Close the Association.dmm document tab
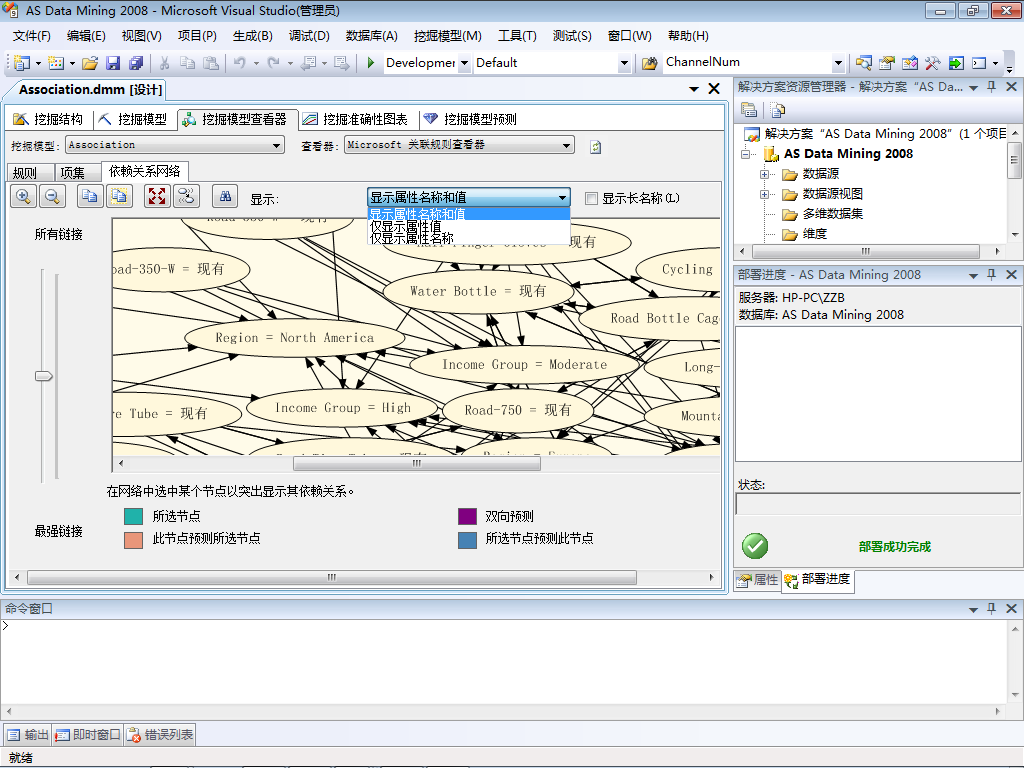Screen dimensions: 1024x768 (x=714, y=89)
